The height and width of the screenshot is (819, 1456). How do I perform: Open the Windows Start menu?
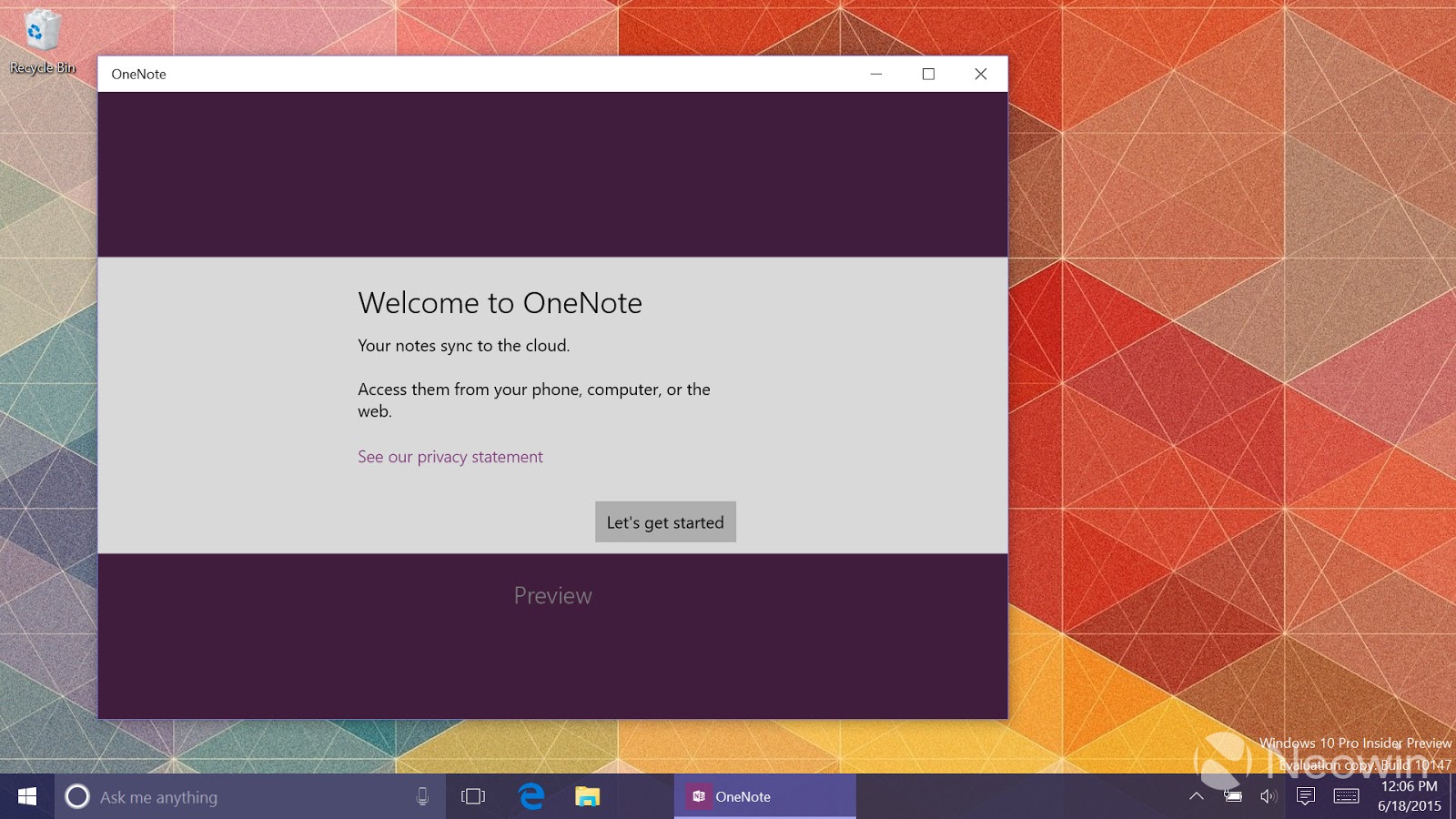27,796
